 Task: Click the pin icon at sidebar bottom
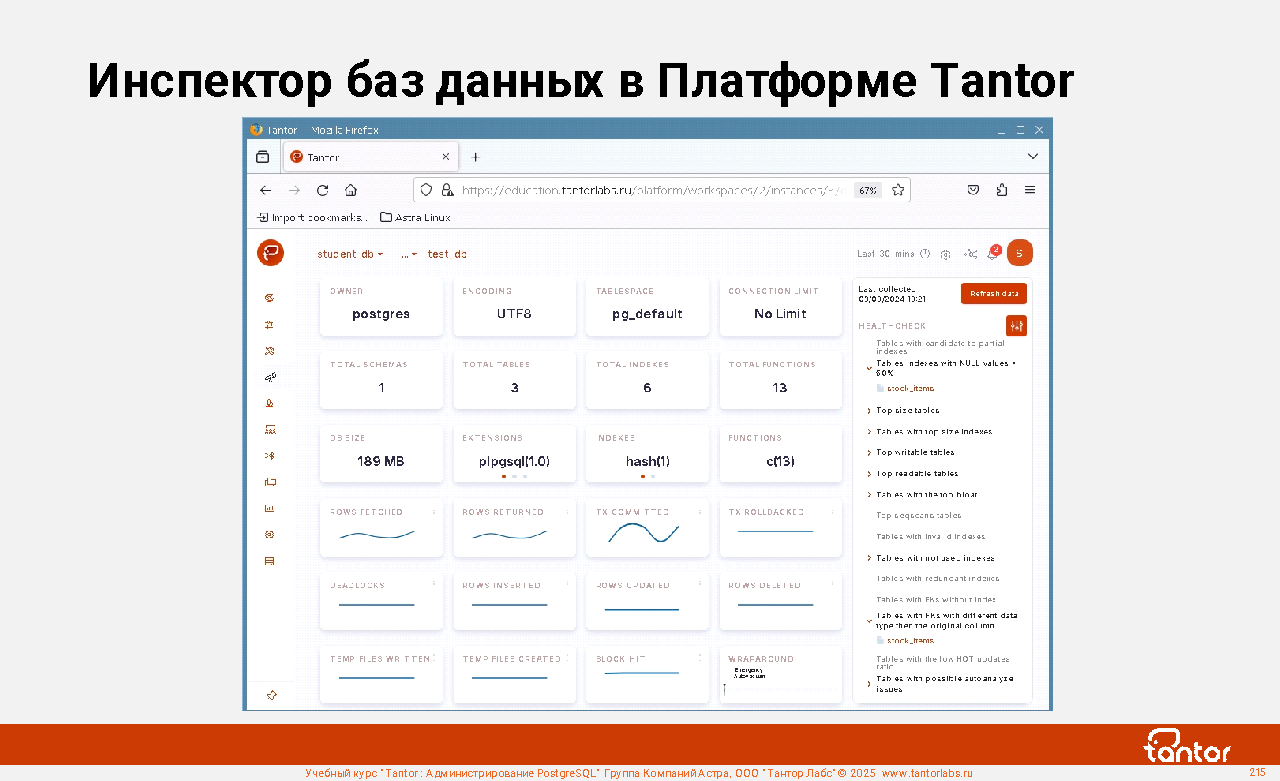click(x=271, y=695)
